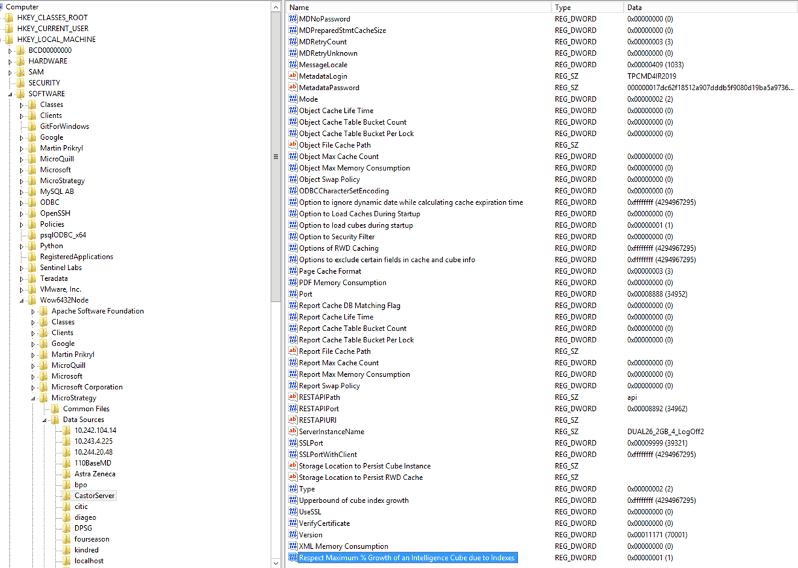This screenshot has width=798, height=568.
Task: Click the Port DWORD value icon
Action: [292, 294]
